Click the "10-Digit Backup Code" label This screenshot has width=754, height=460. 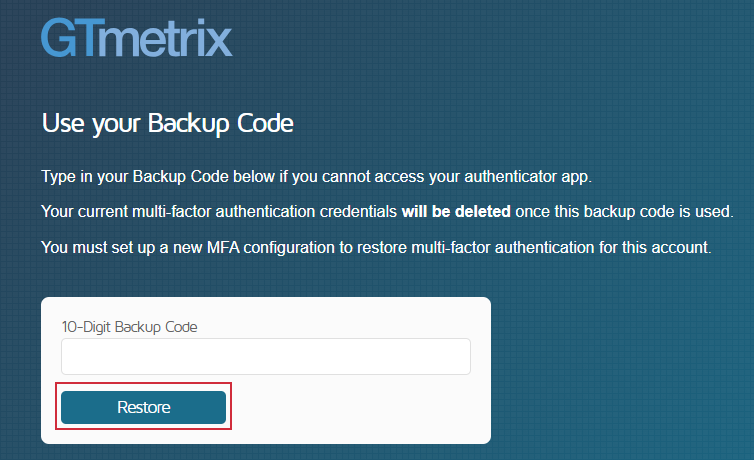129,326
